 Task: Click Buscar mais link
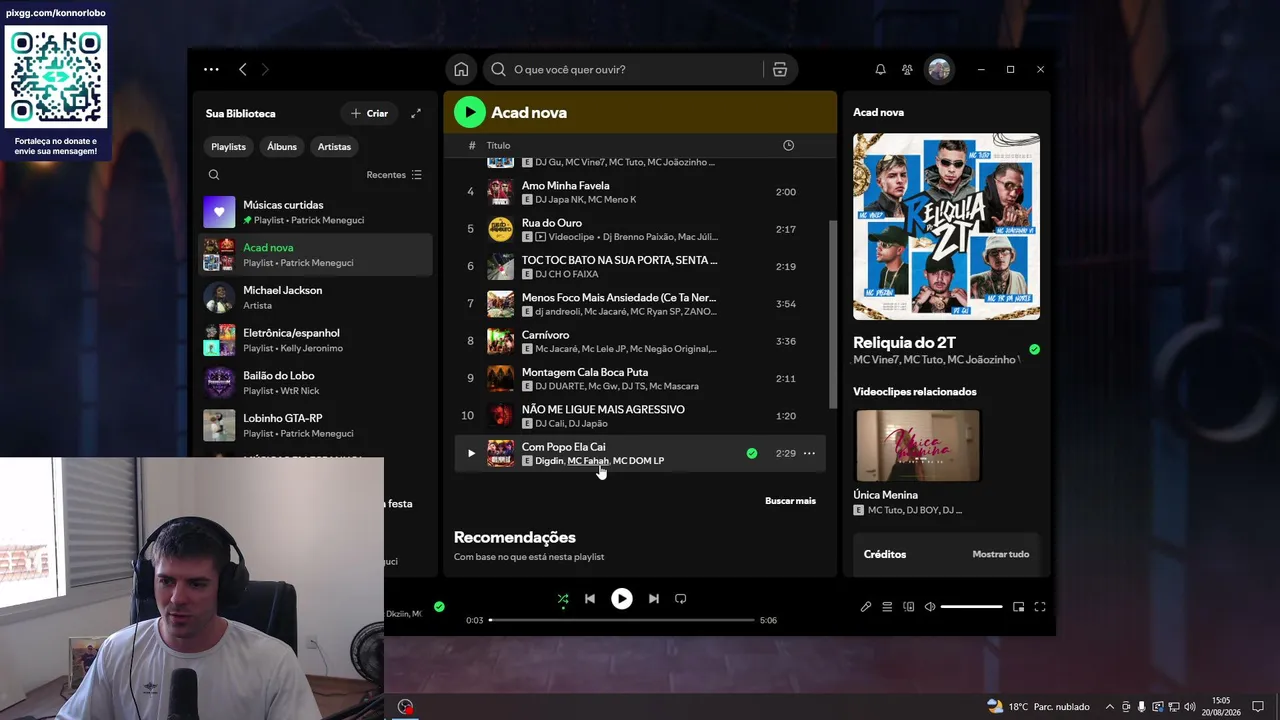790,501
